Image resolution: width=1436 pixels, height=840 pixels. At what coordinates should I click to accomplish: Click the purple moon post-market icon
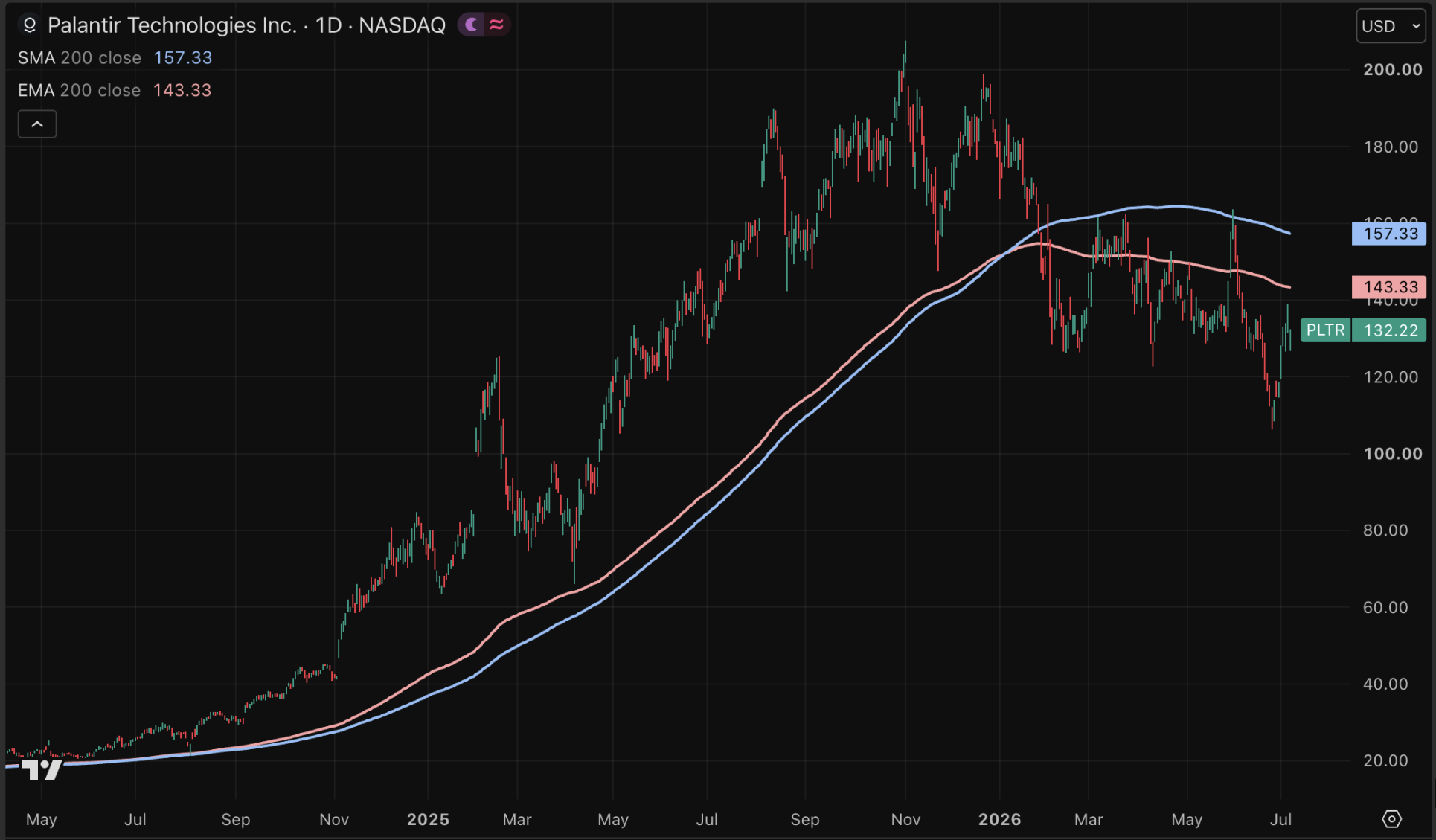472,25
